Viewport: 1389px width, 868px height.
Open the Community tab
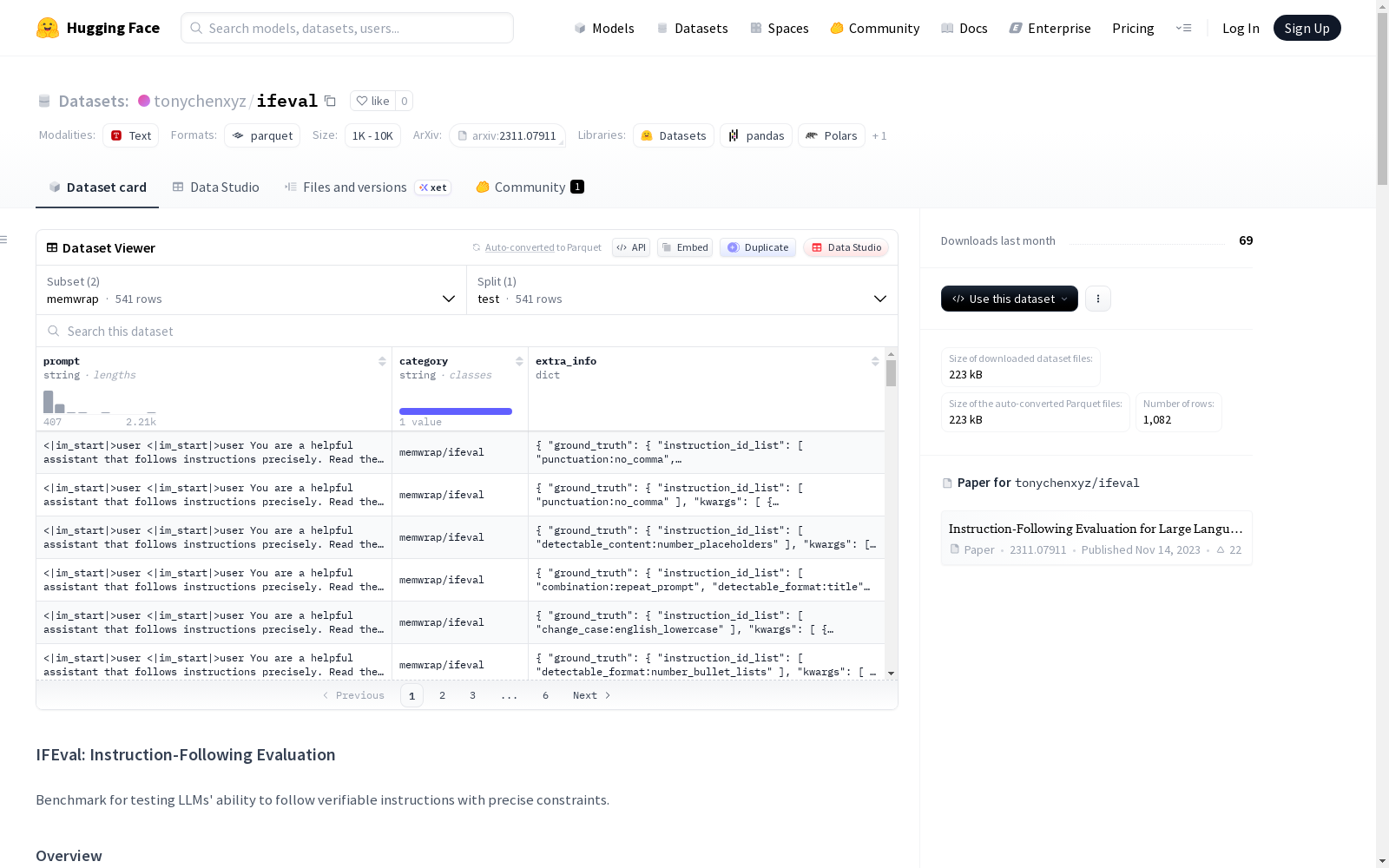[530, 187]
